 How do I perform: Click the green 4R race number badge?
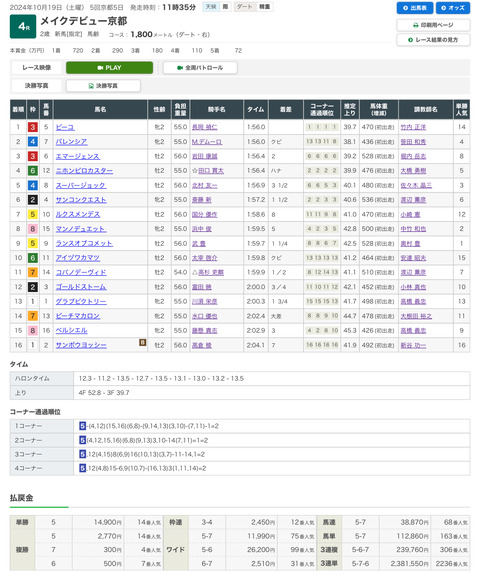pyautogui.click(x=23, y=26)
